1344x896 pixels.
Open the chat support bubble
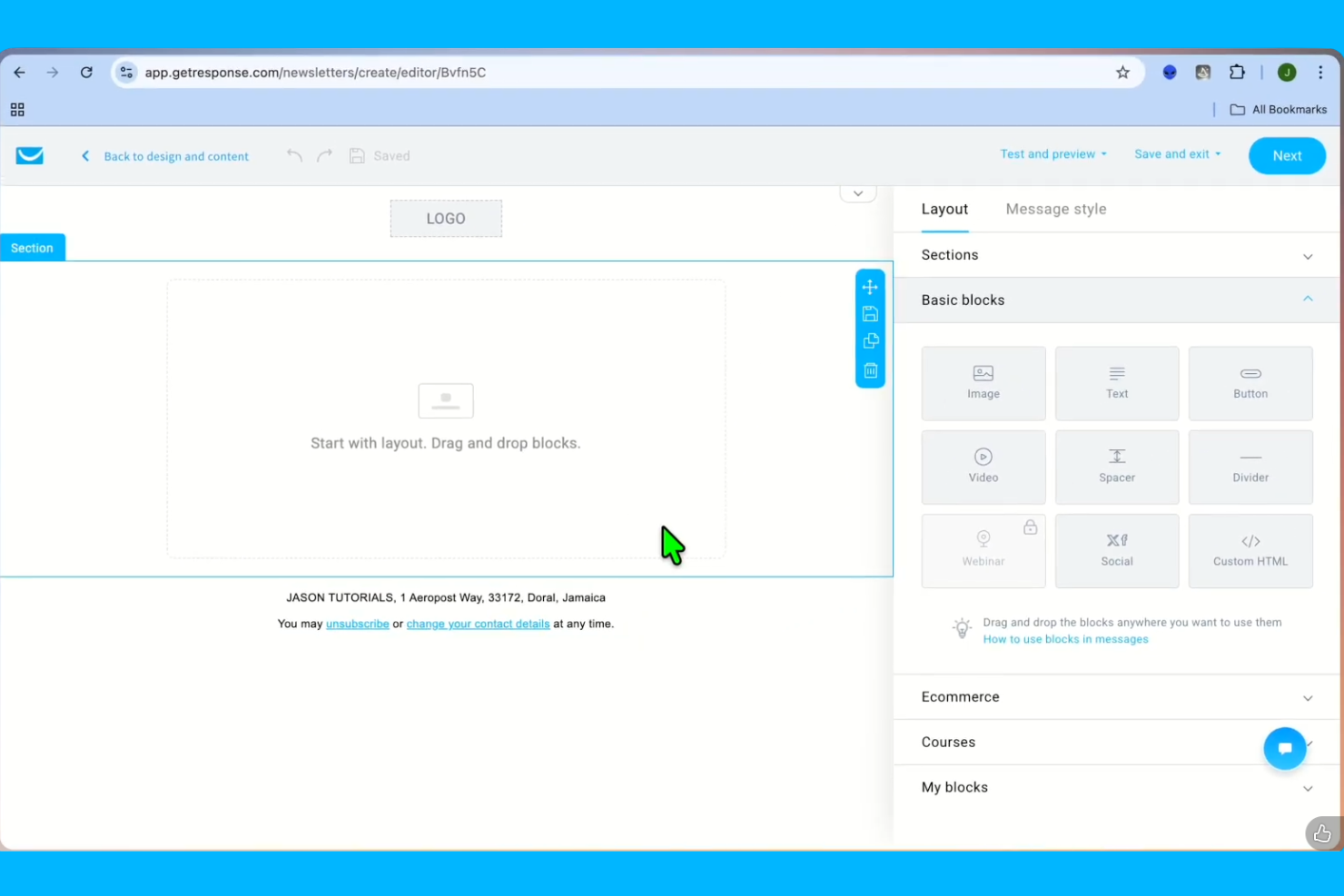click(x=1285, y=748)
